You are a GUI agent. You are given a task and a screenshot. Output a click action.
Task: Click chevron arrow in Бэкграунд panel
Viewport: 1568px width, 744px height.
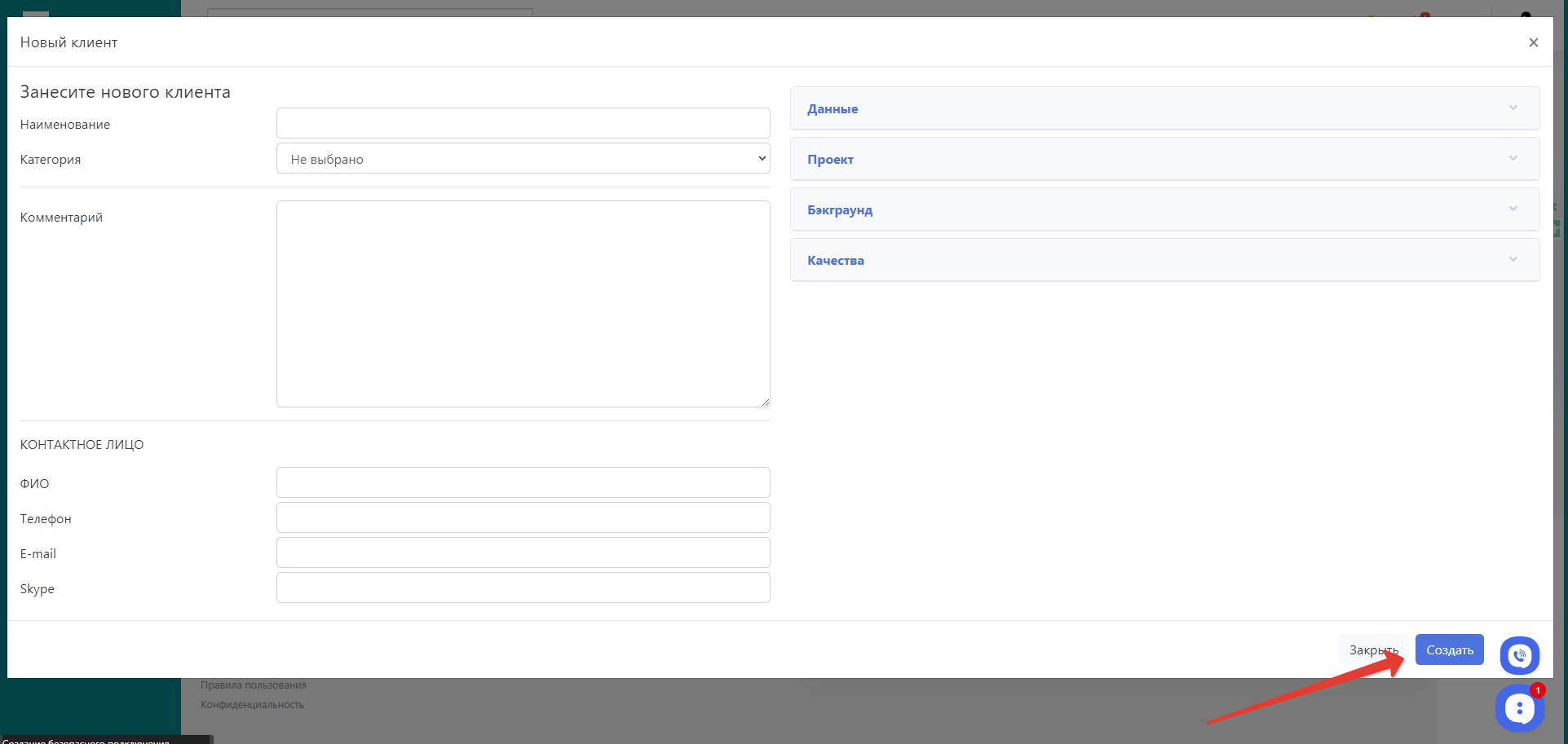[x=1513, y=209]
